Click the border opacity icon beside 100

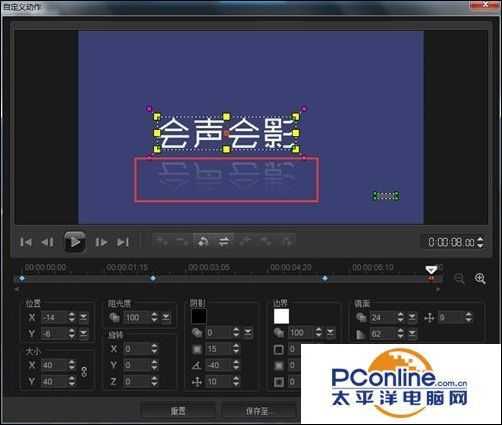click(279, 333)
